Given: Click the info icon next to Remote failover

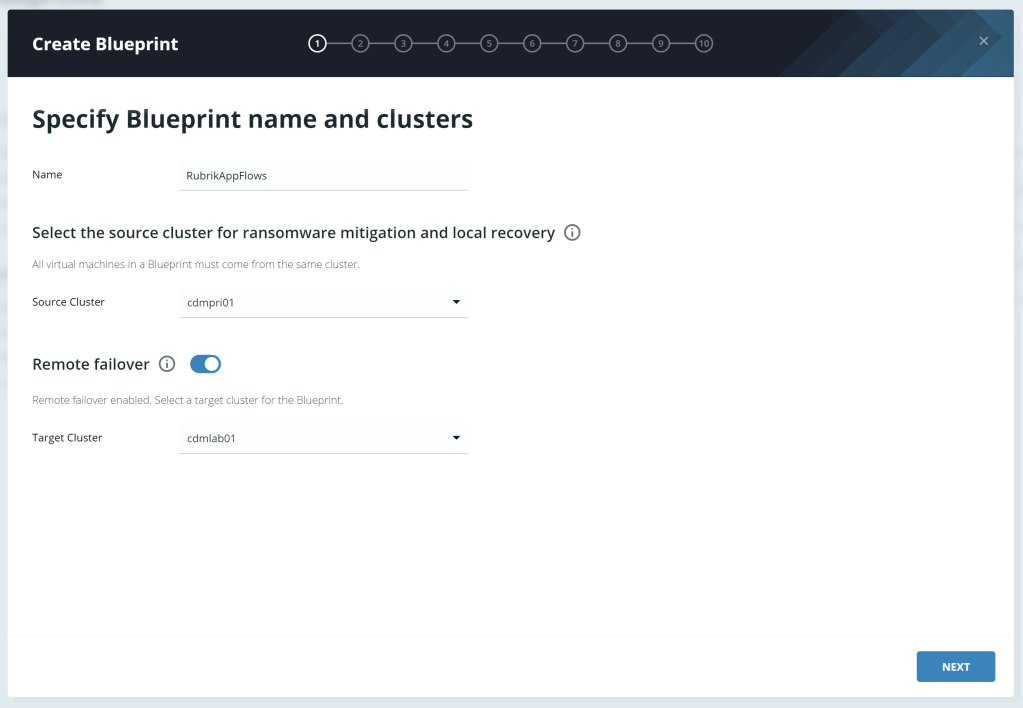Looking at the screenshot, I should (167, 364).
